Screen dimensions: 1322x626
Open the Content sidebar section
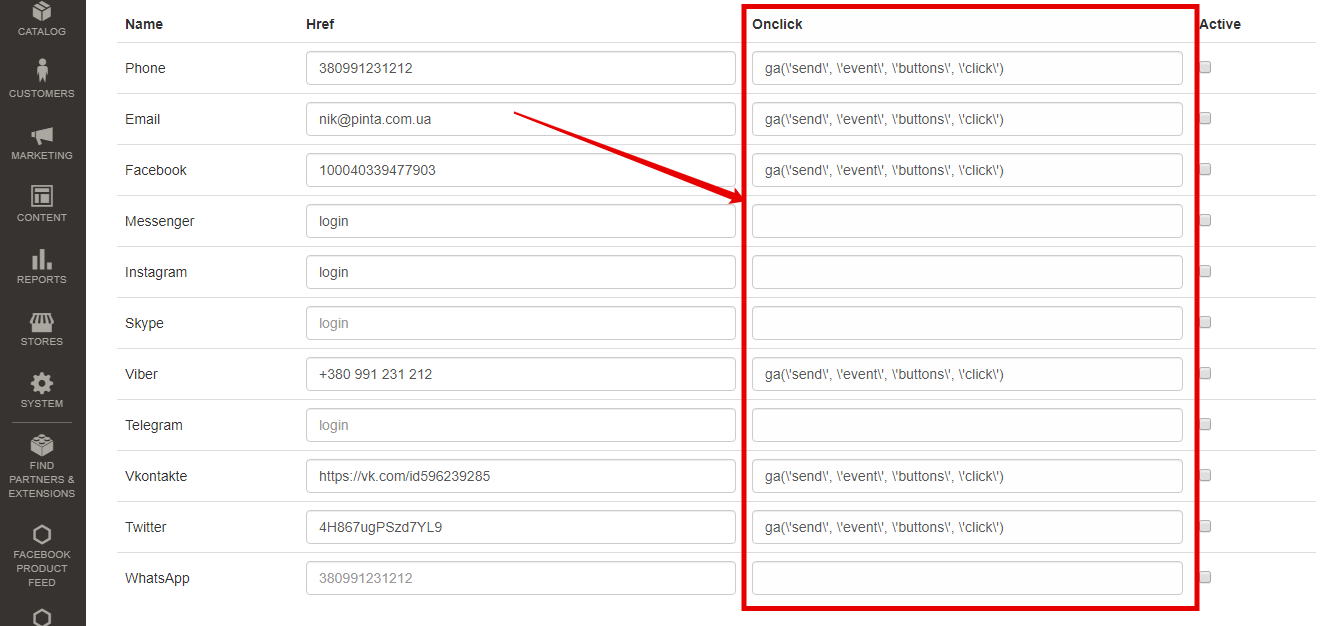click(x=42, y=204)
